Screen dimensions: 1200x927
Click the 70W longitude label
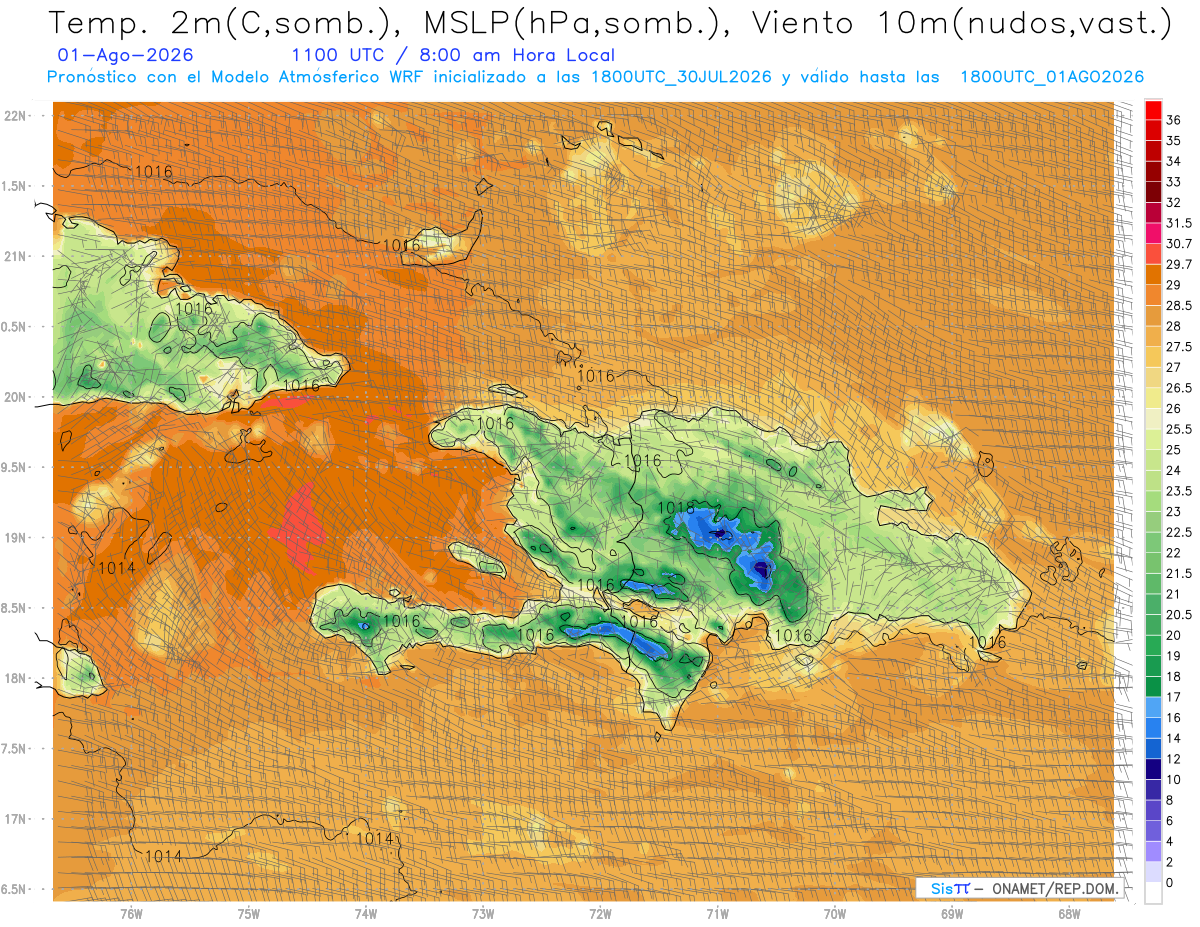835,914
